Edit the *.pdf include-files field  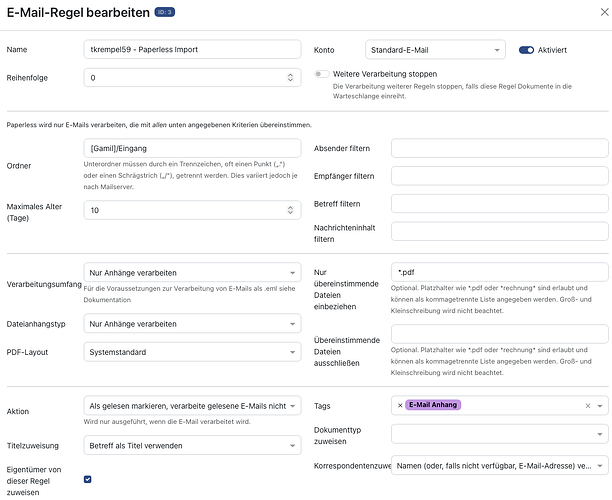(500, 272)
